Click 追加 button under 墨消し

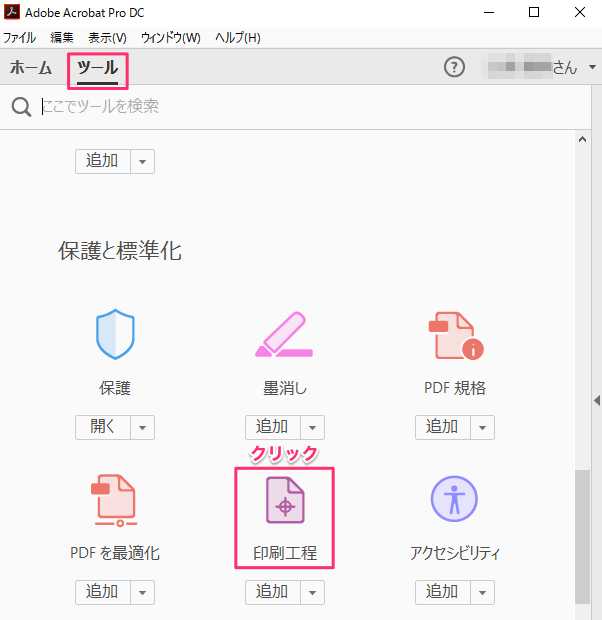(273, 427)
